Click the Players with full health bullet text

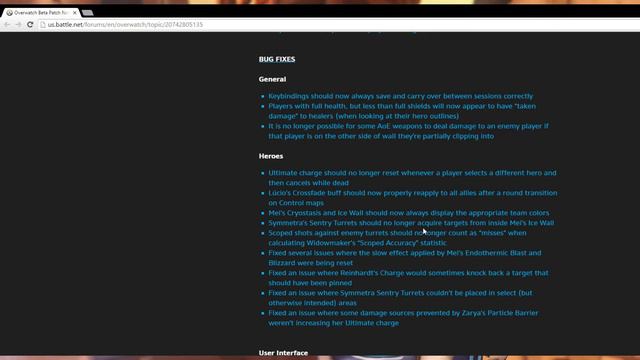pyautogui.click(x=402, y=111)
